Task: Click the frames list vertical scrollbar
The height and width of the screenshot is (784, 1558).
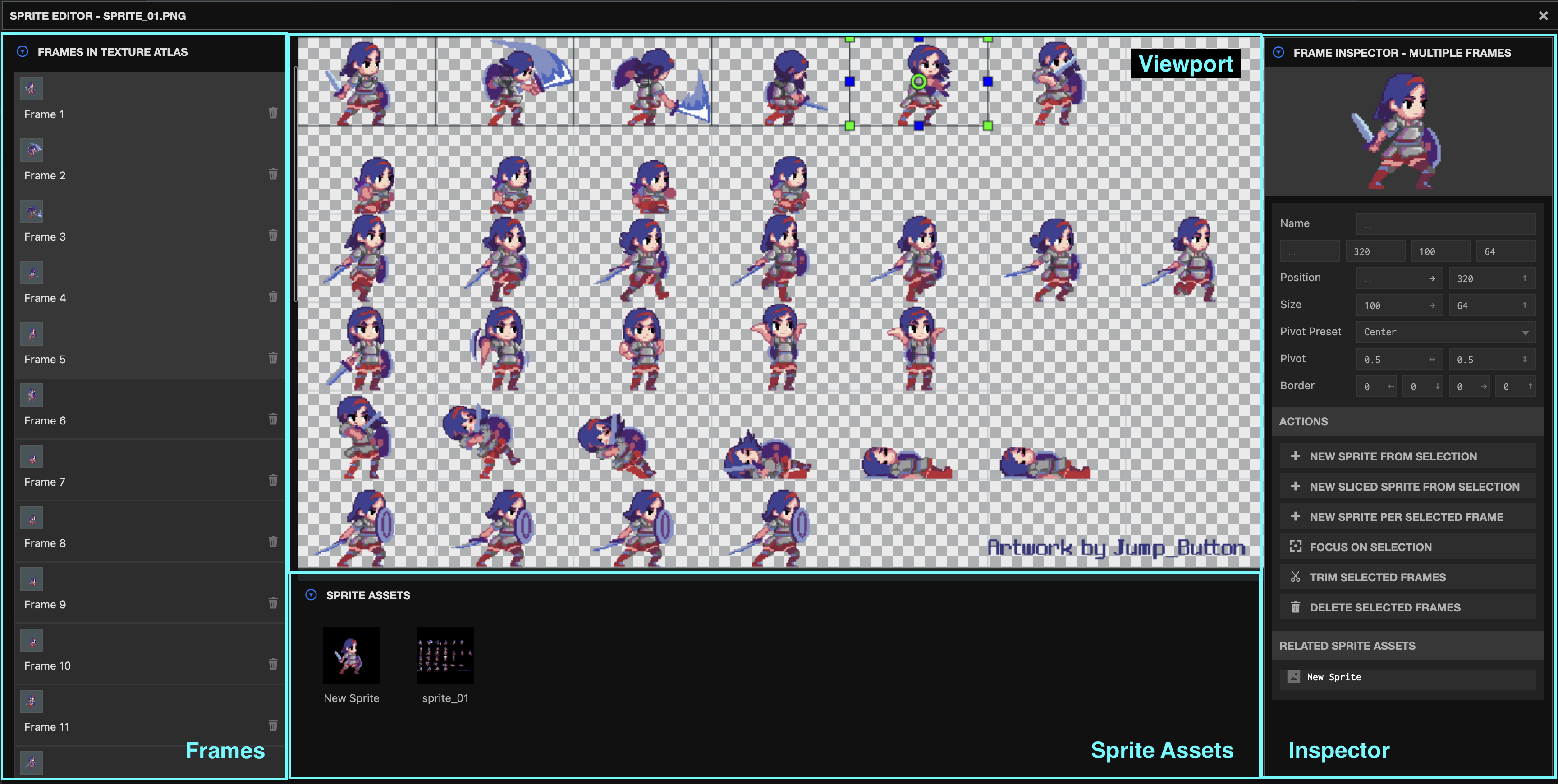Action: tap(295, 183)
